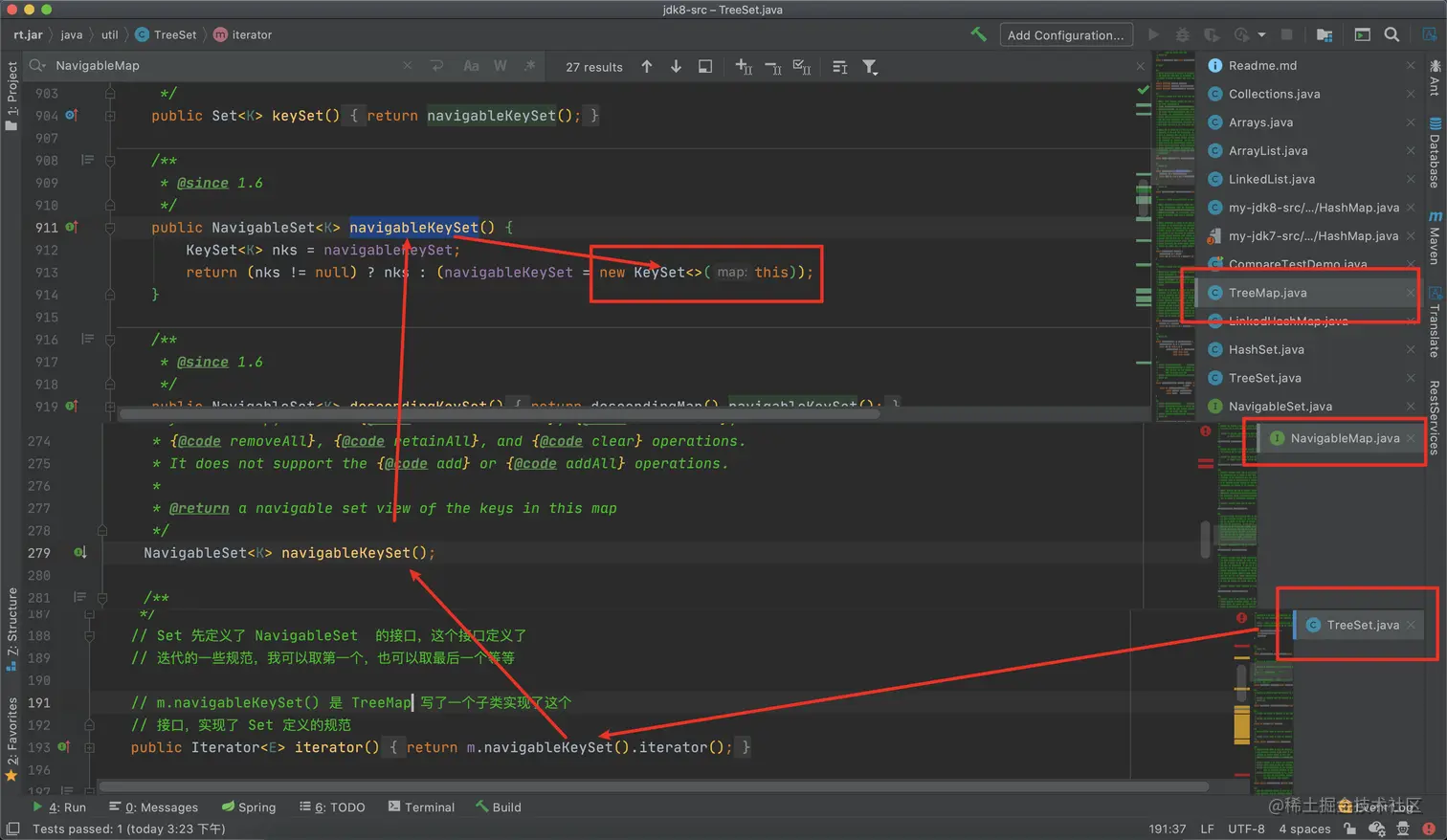Clear the NavigableMap search text

tap(408, 65)
